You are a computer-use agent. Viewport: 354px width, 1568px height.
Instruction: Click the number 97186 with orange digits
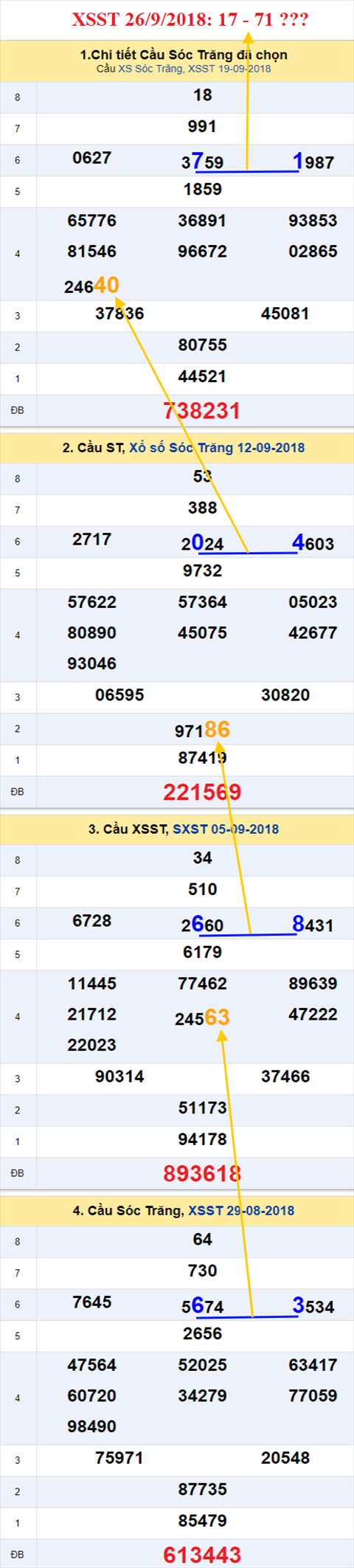(202, 730)
